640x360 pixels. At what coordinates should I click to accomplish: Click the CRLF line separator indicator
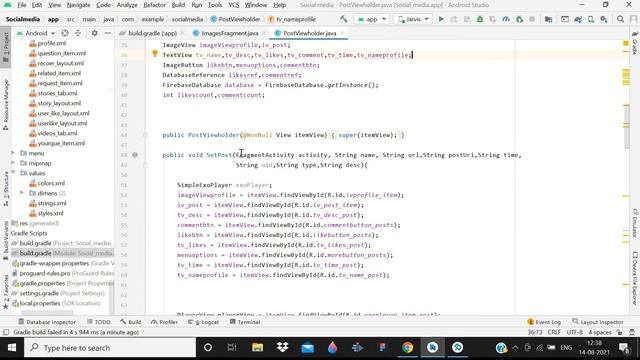554,332
